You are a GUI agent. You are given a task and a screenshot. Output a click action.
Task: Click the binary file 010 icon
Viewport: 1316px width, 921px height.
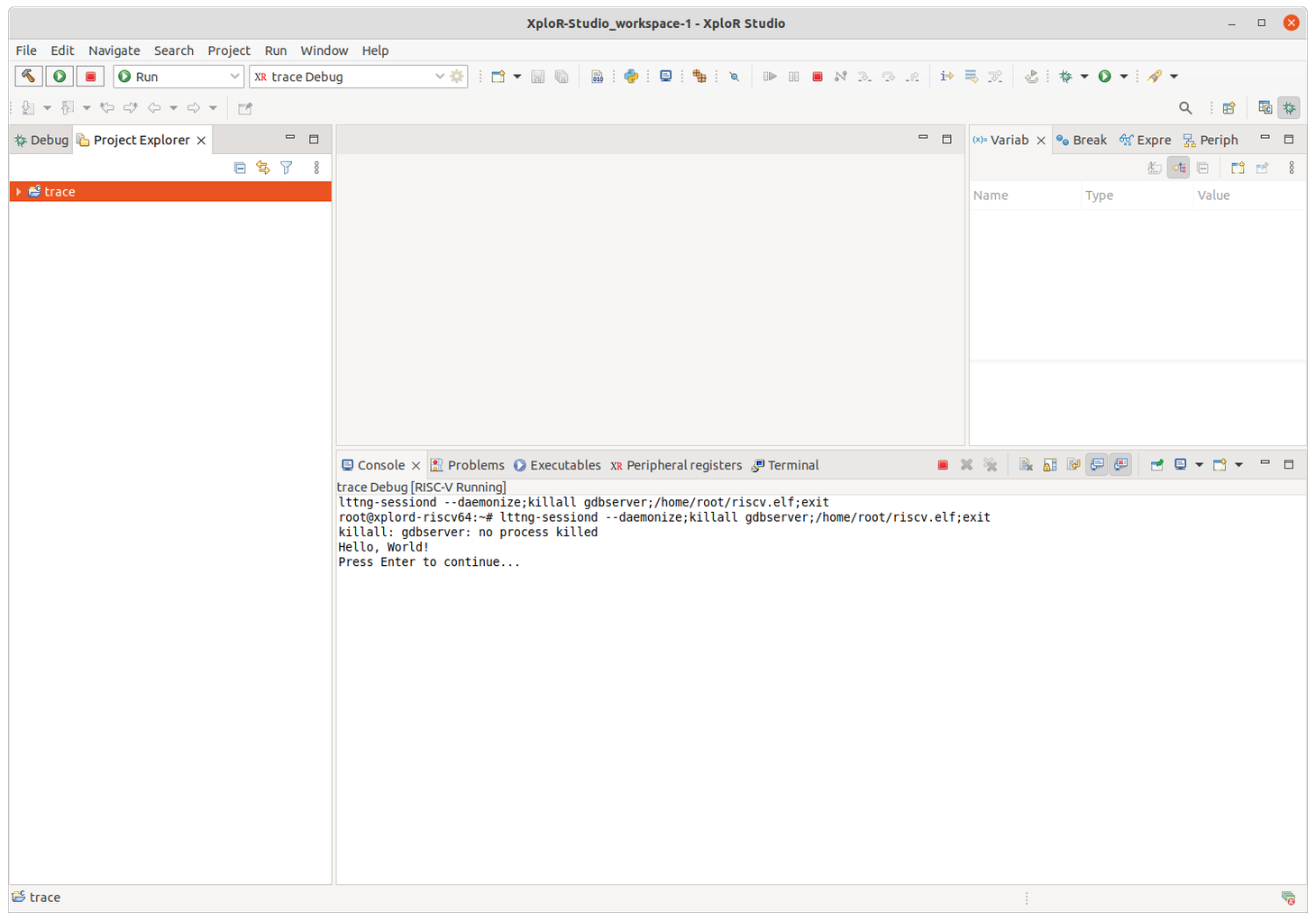pos(597,77)
